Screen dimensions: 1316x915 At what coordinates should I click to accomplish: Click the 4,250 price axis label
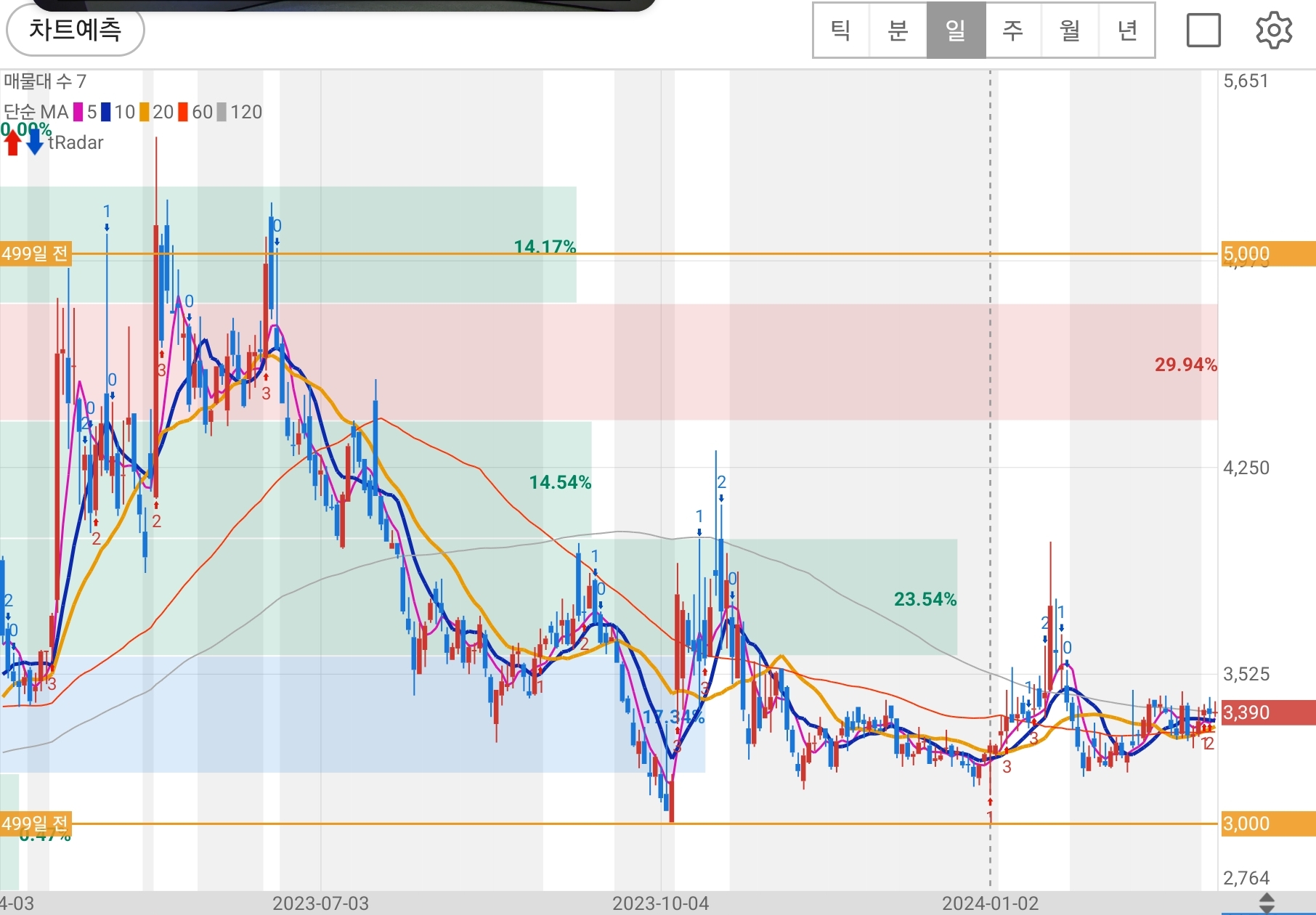(1246, 467)
